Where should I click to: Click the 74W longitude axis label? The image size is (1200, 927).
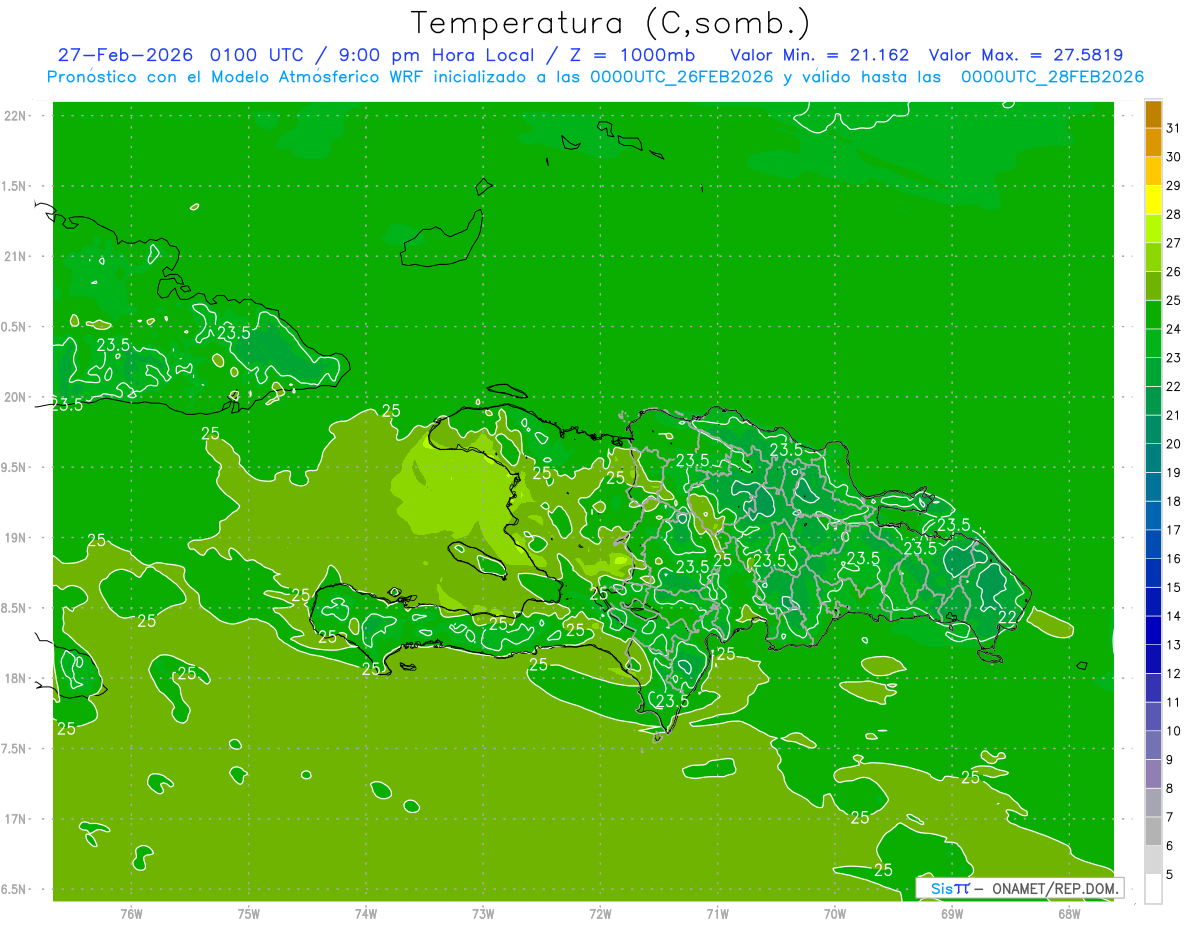[366, 913]
